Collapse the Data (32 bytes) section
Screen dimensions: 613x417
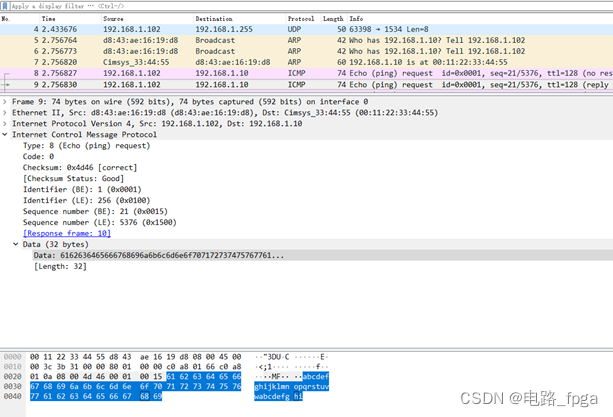click(x=16, y=244)
